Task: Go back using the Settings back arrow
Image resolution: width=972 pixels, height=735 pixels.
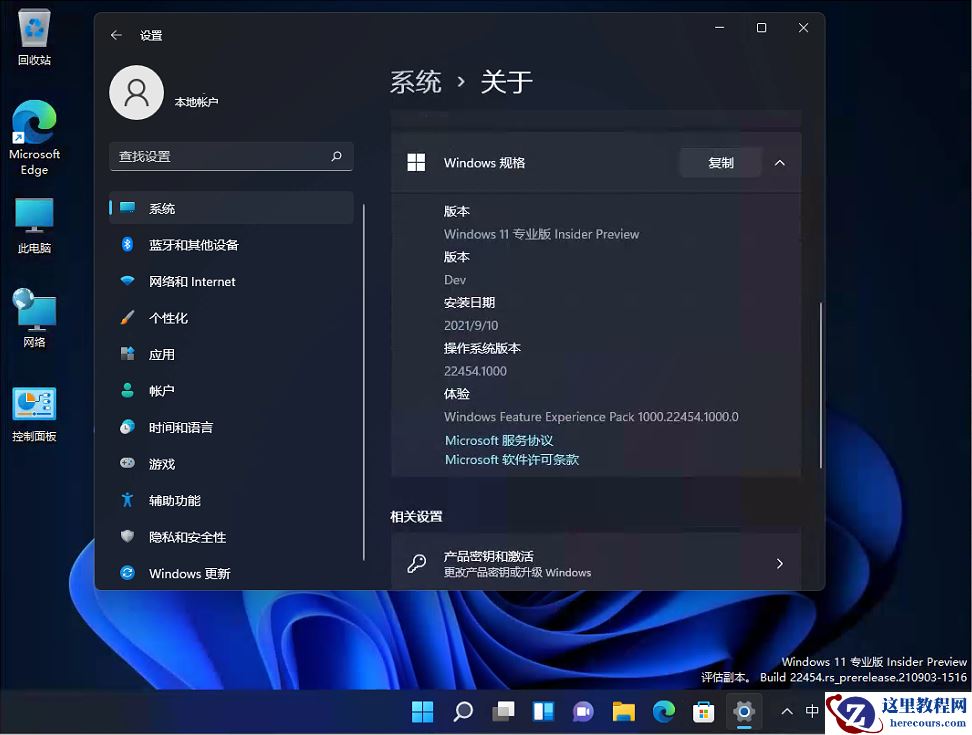Action: click(116, 34)
